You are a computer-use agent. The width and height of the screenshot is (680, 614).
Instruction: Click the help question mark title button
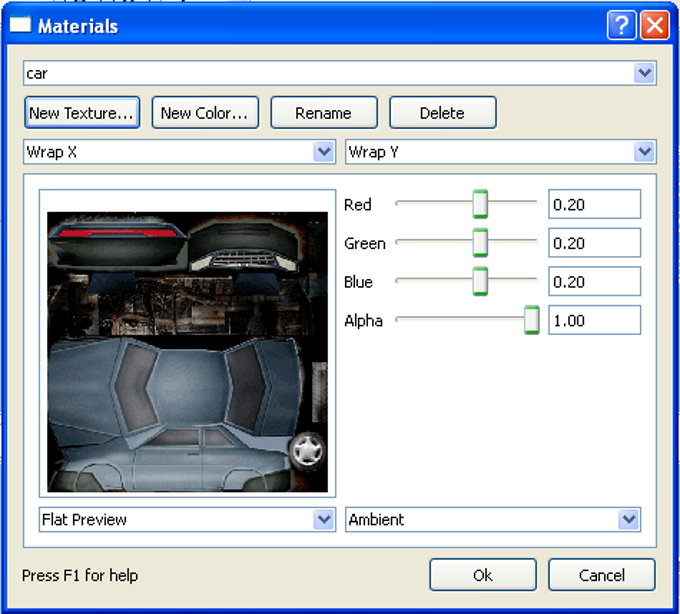621,26
